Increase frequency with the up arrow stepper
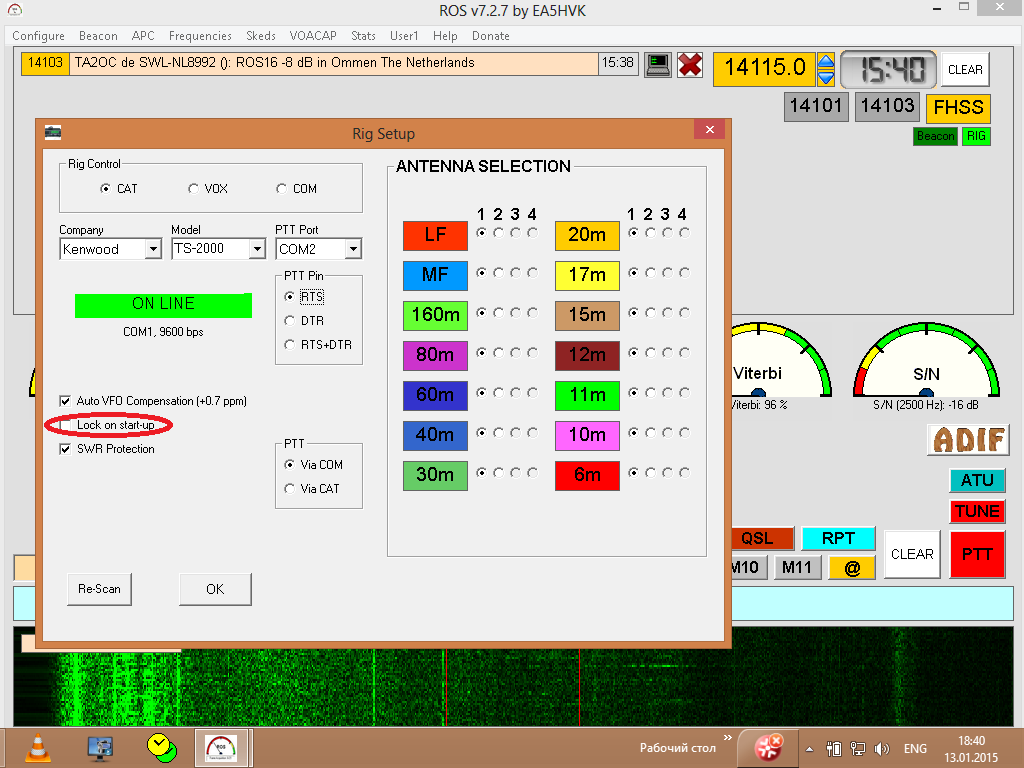1024x768 pixels. 826,61
